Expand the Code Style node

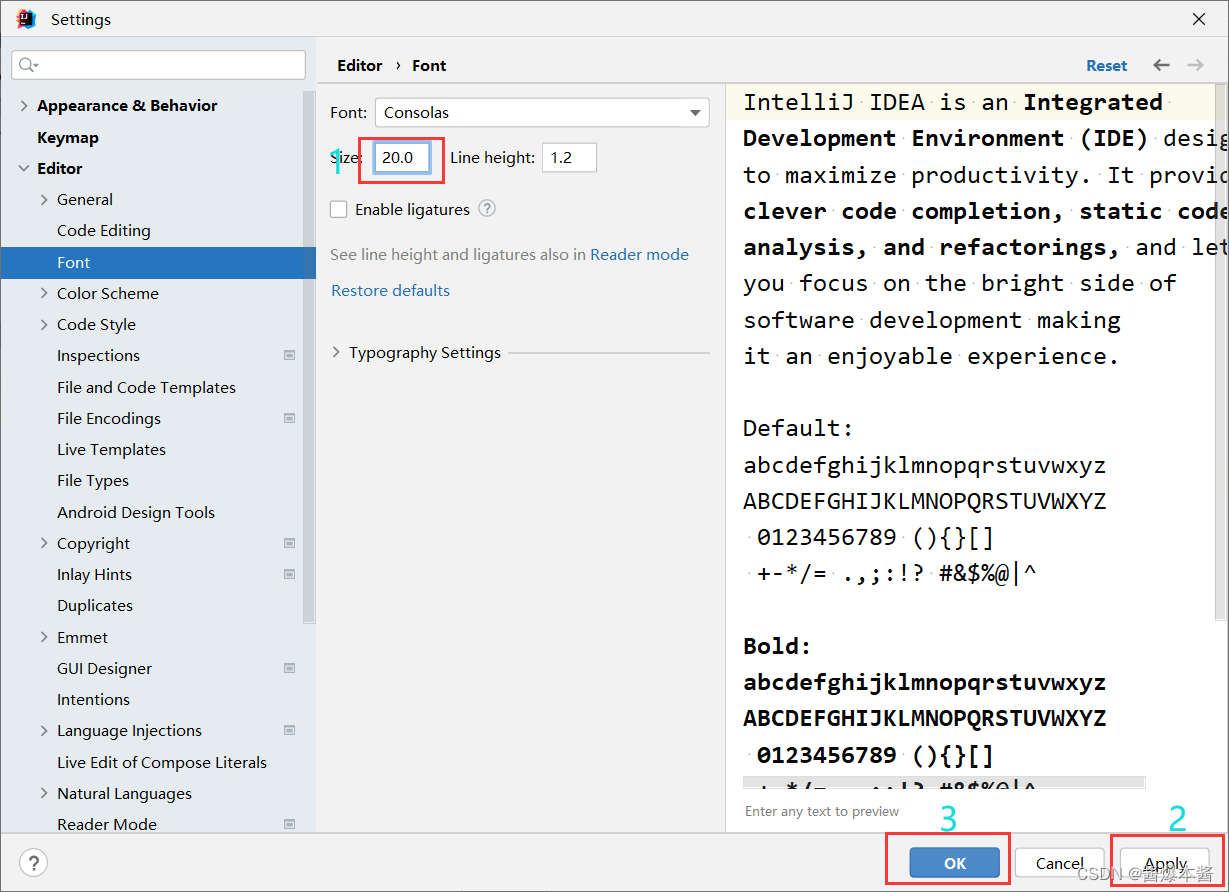(44, 324)
